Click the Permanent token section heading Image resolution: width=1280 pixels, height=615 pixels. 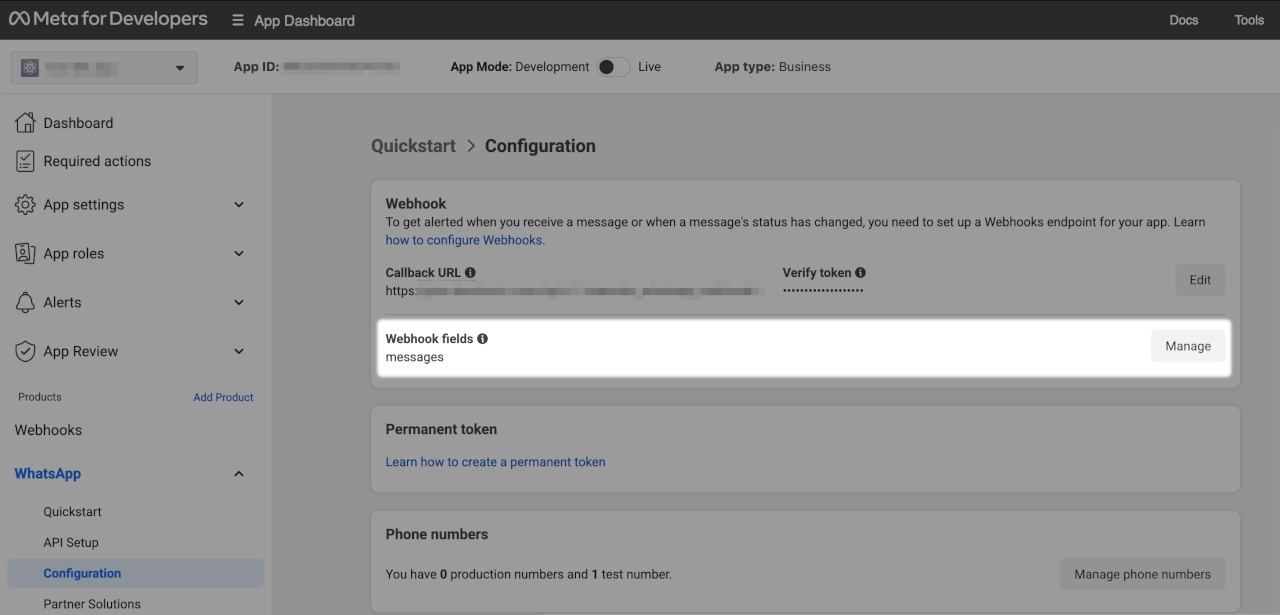coord(441,429)
